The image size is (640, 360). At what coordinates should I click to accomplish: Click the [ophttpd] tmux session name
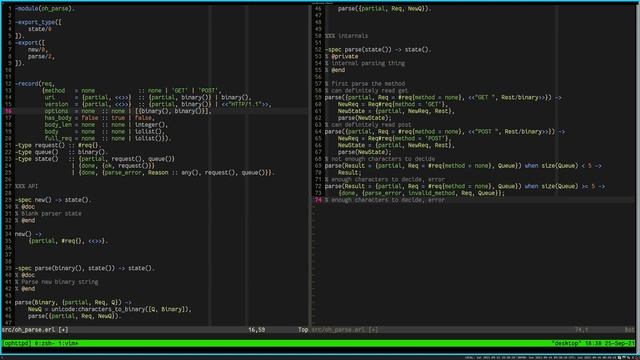click(x=17, y=344)
